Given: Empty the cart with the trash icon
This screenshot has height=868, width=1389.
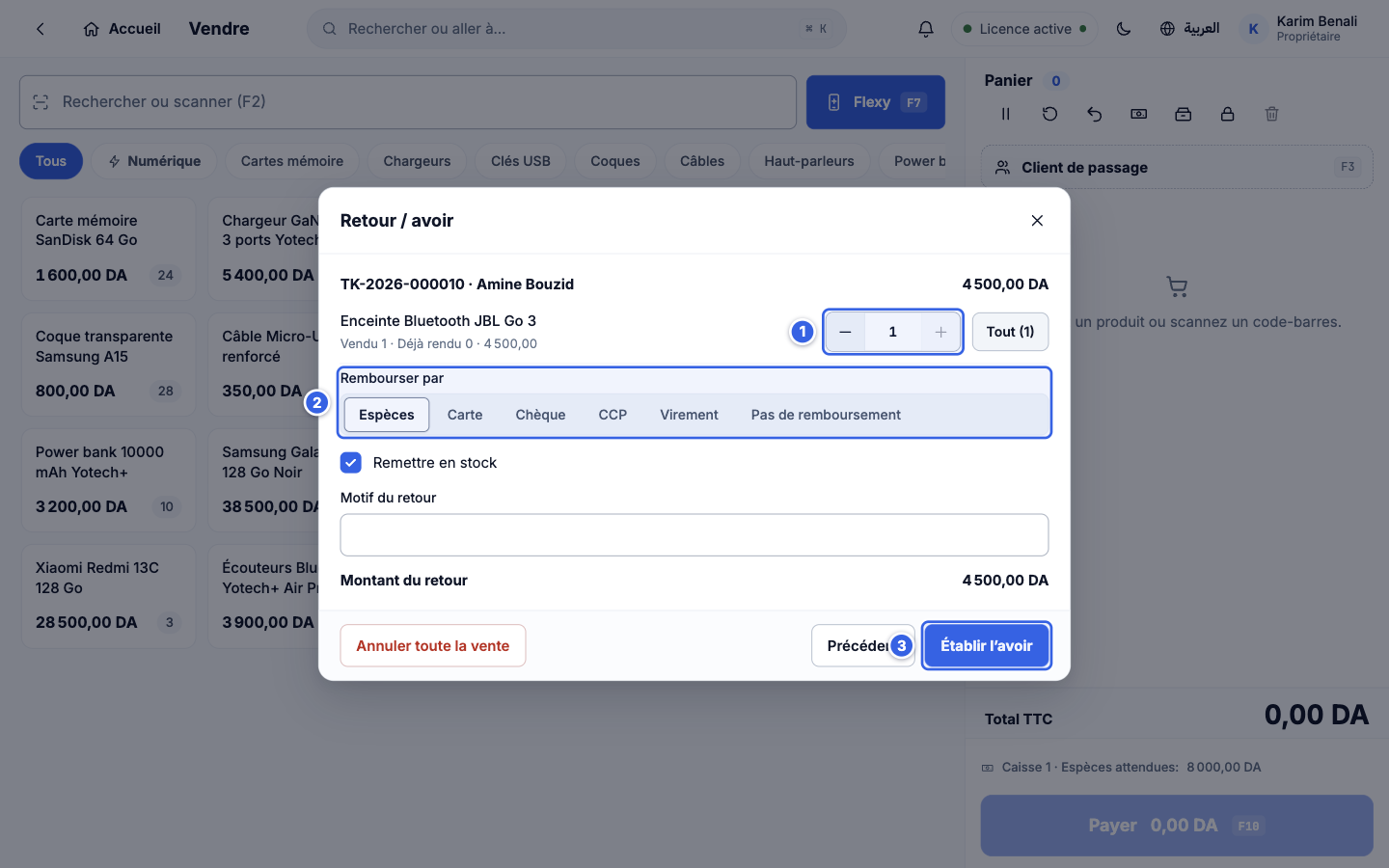Looking at the screenshot, I should (x=1271, y=114).
